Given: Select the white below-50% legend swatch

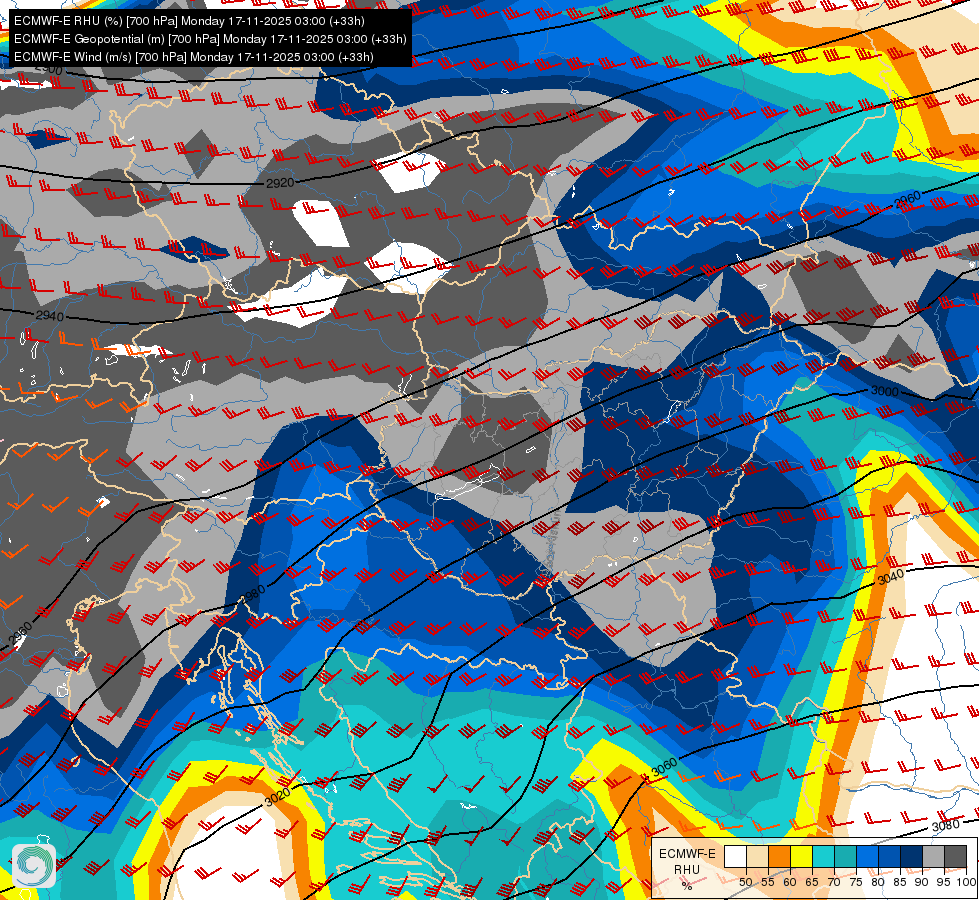Looking at the screenshot, I should pyautogui.click(x=735, y=856).
